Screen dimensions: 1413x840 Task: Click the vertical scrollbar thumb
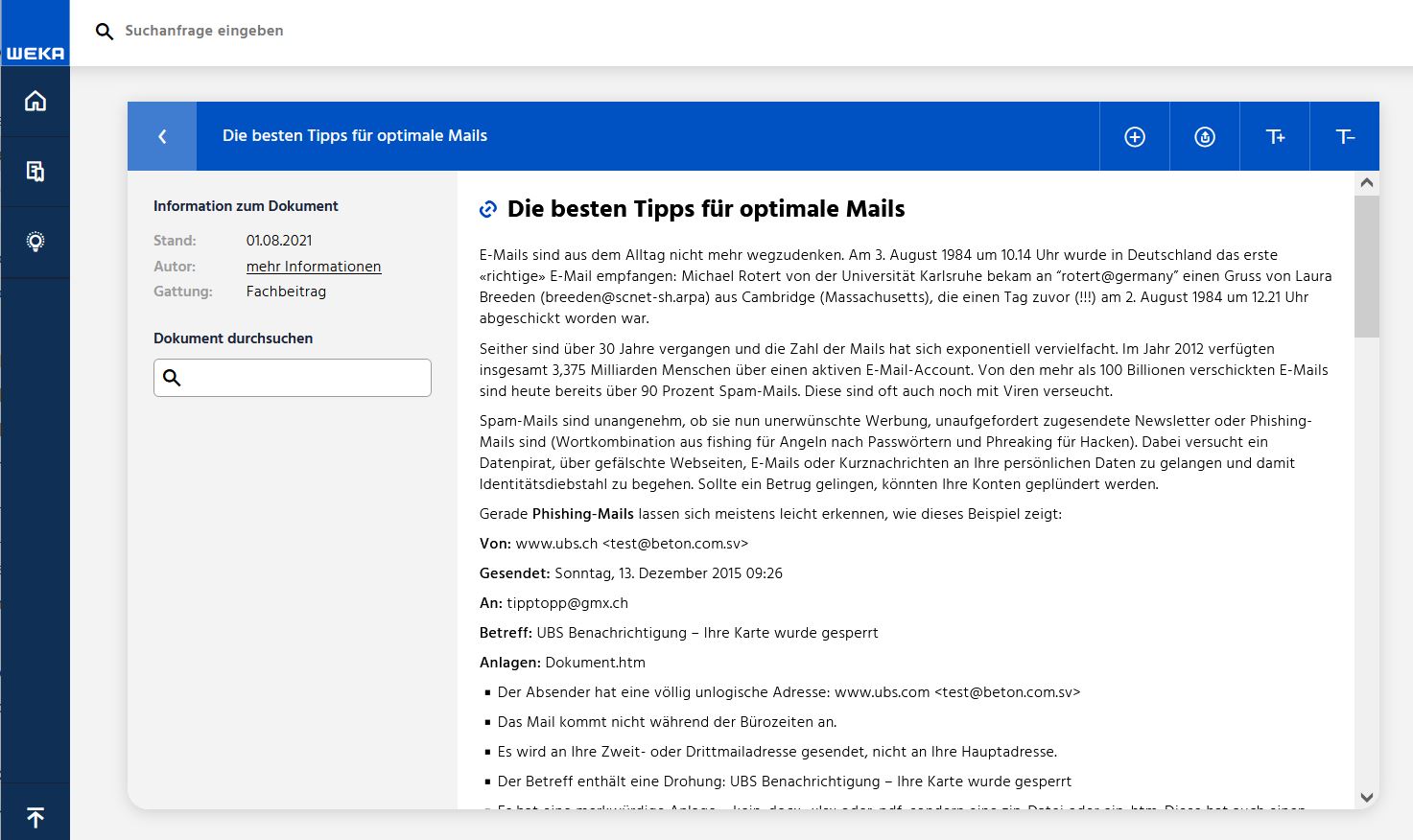tap(1367, 267)
